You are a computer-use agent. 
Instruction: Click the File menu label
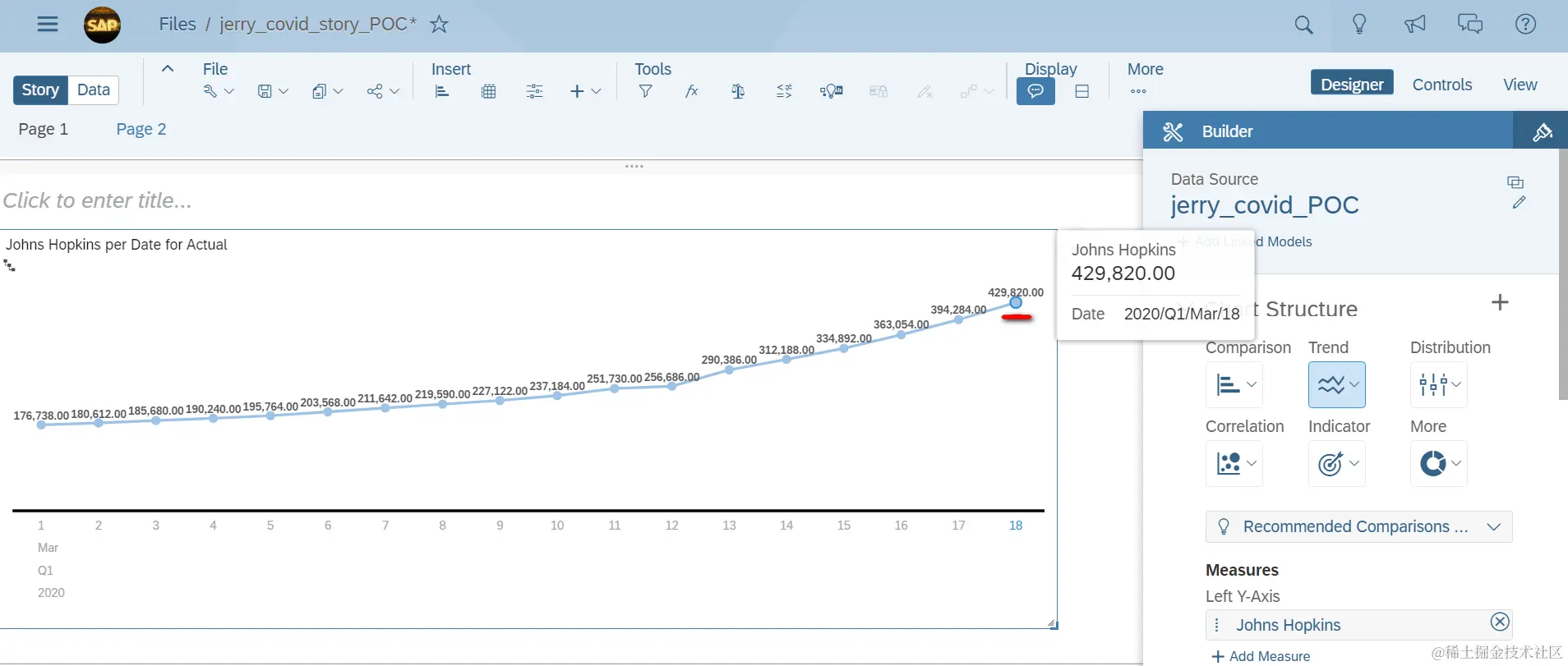point(215,69)
